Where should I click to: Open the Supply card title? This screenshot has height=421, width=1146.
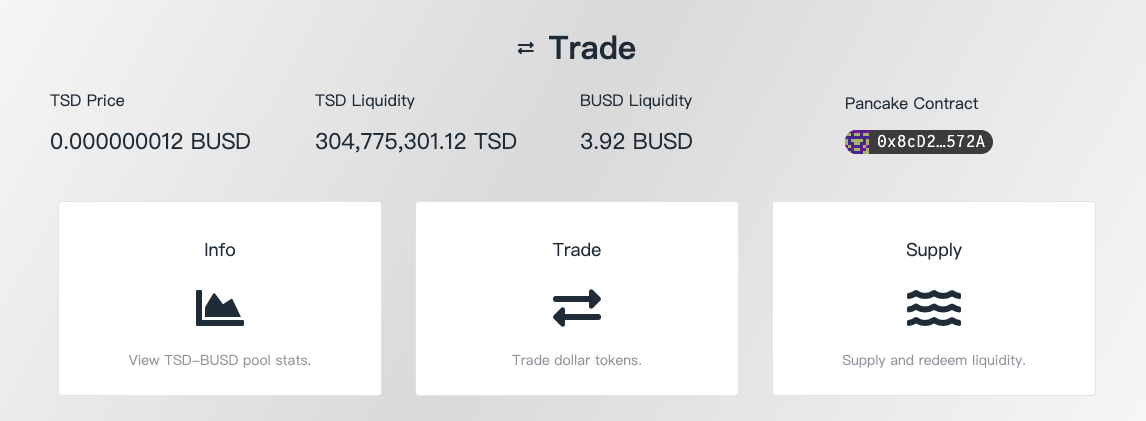(x=934, y=250)
